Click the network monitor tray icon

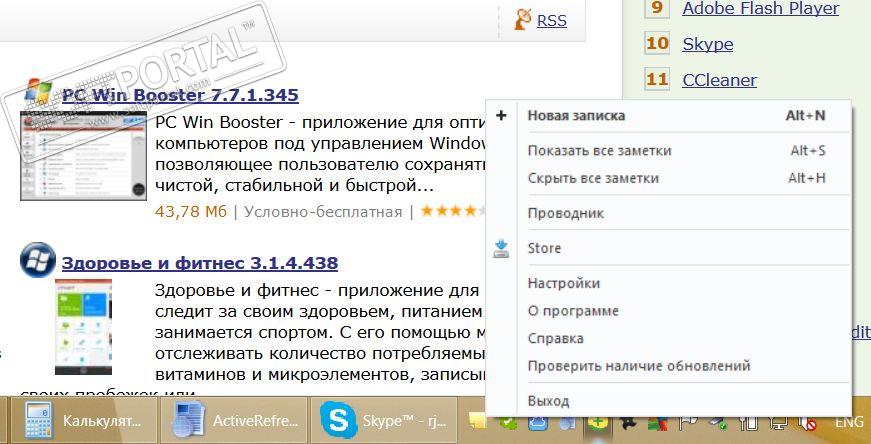click(777, 424)
